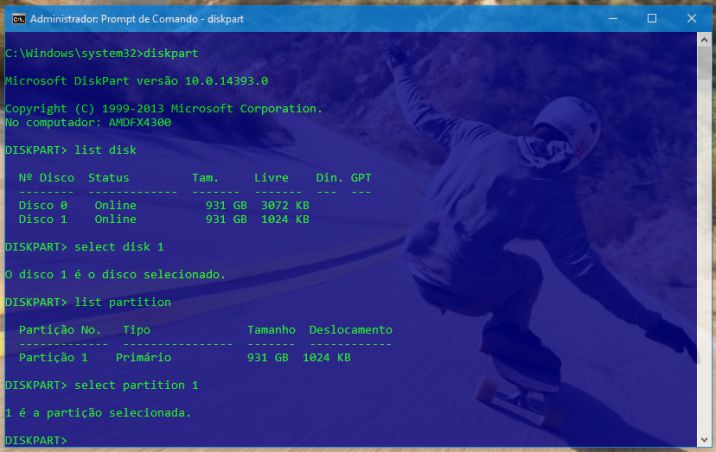This screenshot has width=716, height=452.
Task: Click the "Primário" partition type
Action: point(143,357)
